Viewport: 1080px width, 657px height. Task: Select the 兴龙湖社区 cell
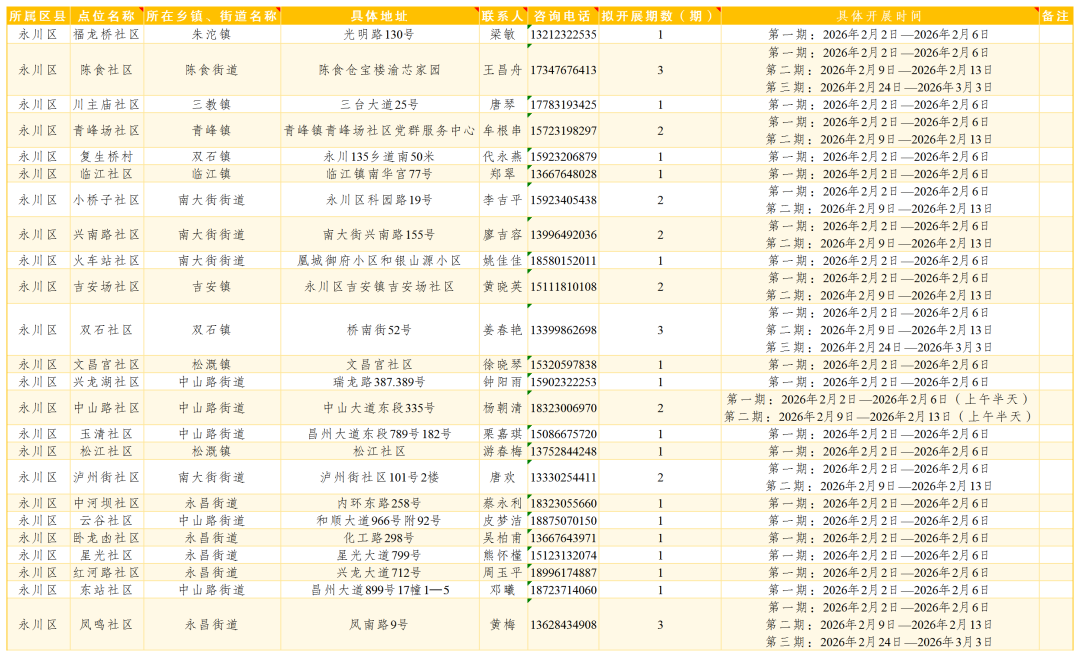(x=106, y=382)
